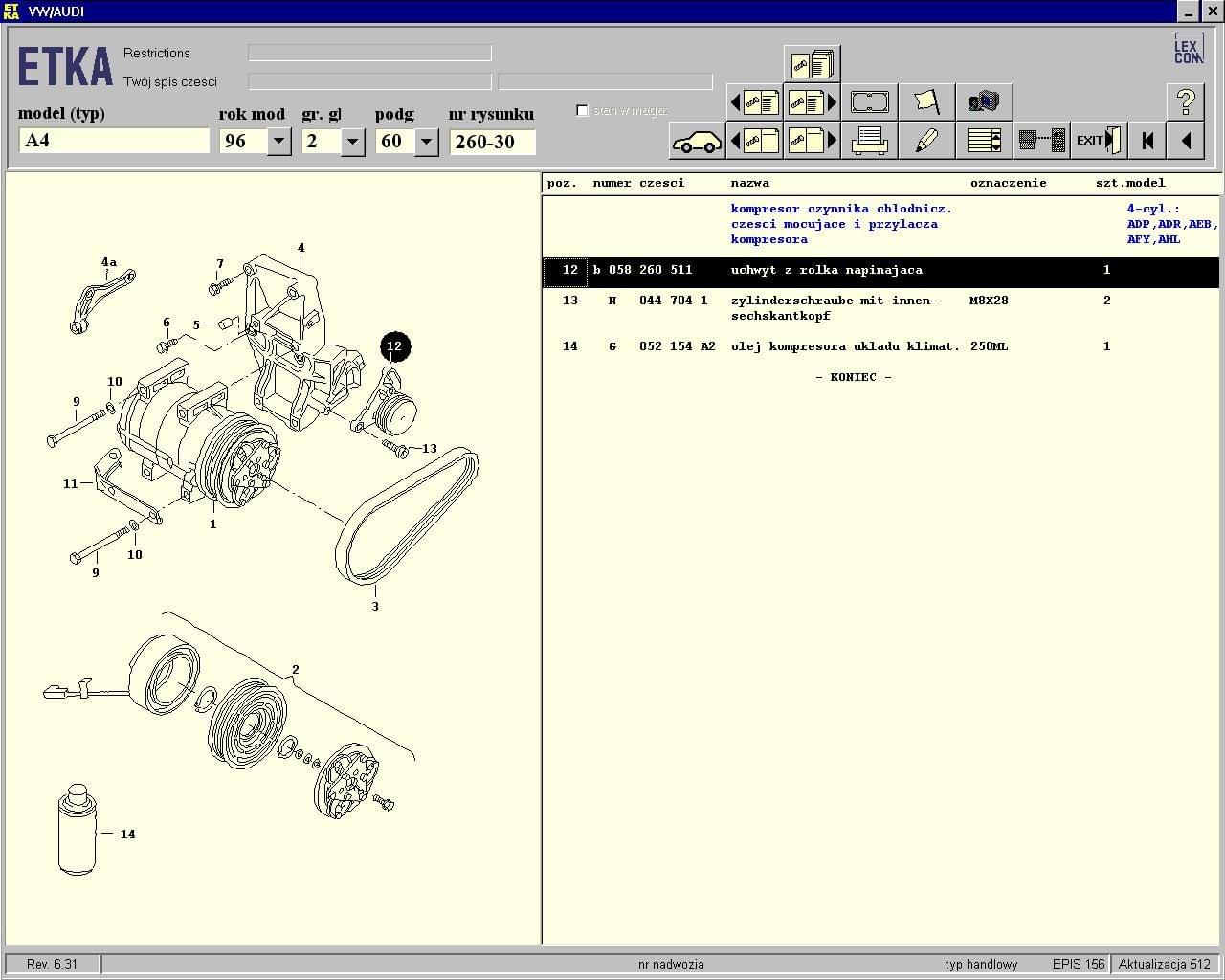Click the LEX COM logo

click(1188, 50)
